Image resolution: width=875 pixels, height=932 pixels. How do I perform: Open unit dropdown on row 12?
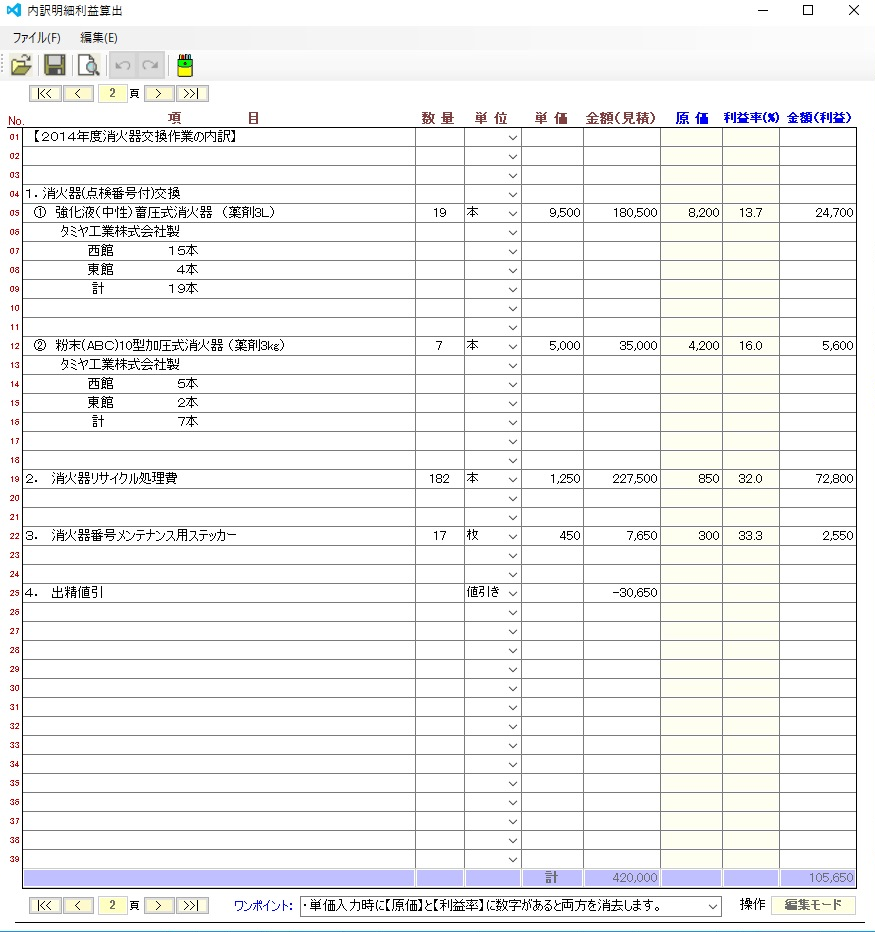(512, 347)
